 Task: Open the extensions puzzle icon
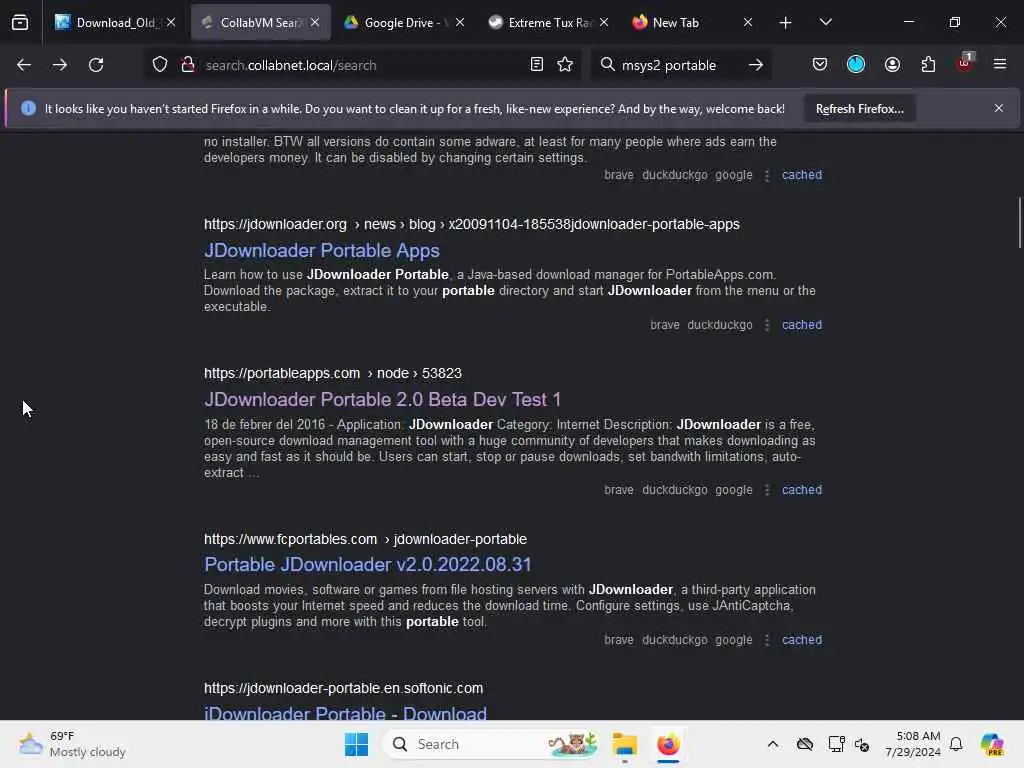click(928, 65)
